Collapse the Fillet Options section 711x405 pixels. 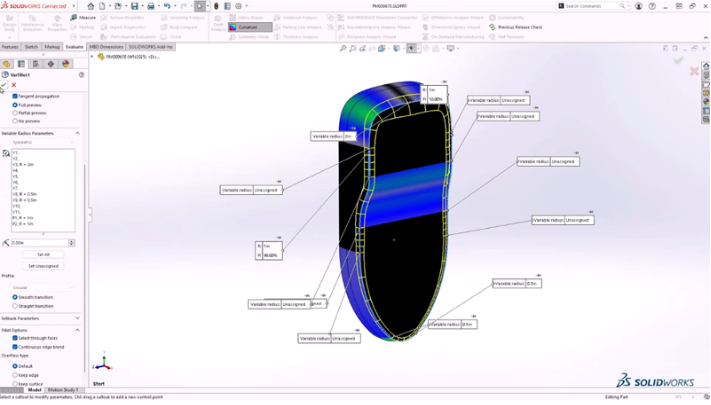tap(77, 330)
